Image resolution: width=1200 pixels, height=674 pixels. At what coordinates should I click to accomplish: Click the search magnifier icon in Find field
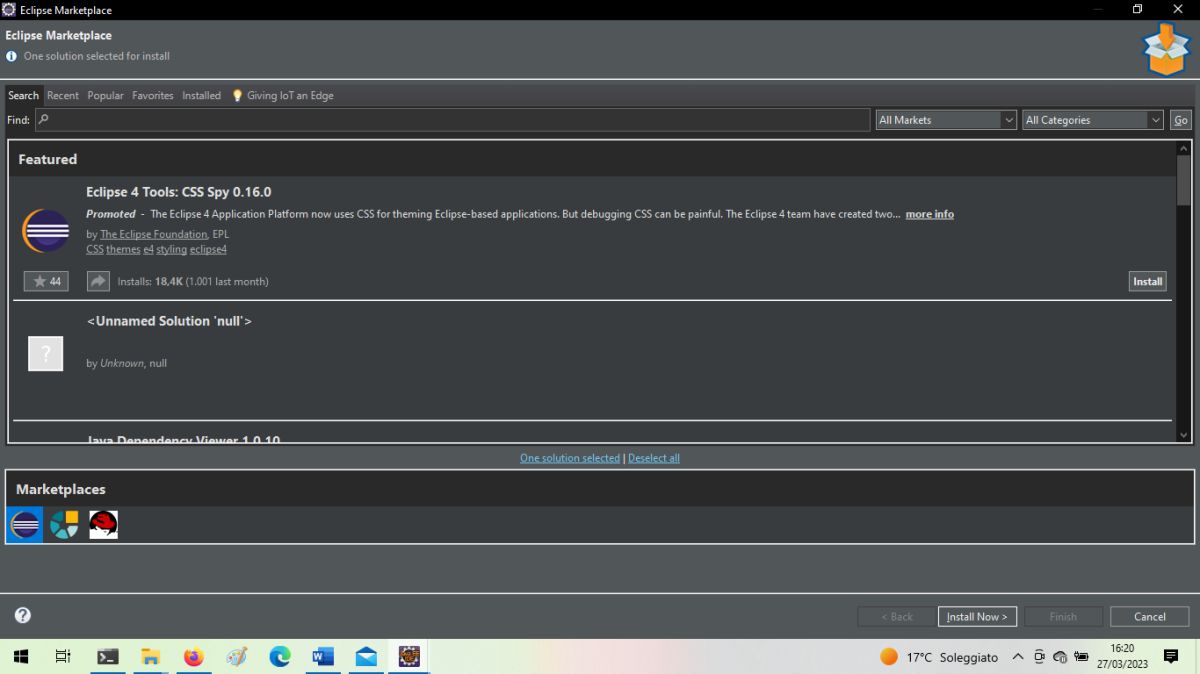(44, 119)
